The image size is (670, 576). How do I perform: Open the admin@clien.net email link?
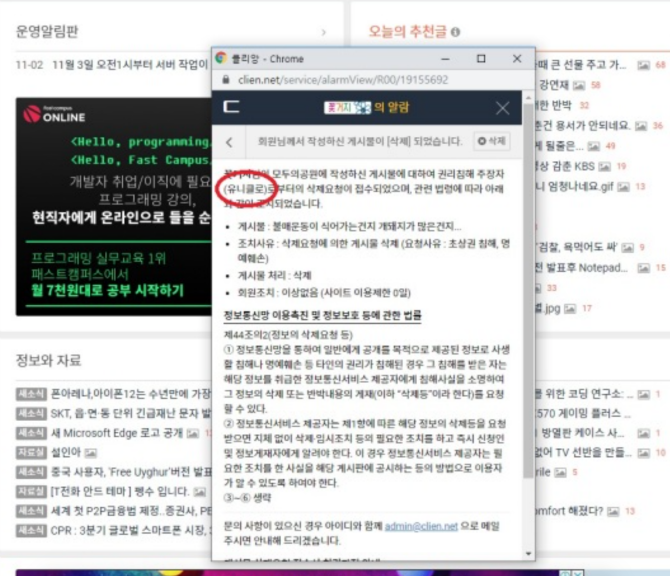pyautogui.click(x=421, y=526)
